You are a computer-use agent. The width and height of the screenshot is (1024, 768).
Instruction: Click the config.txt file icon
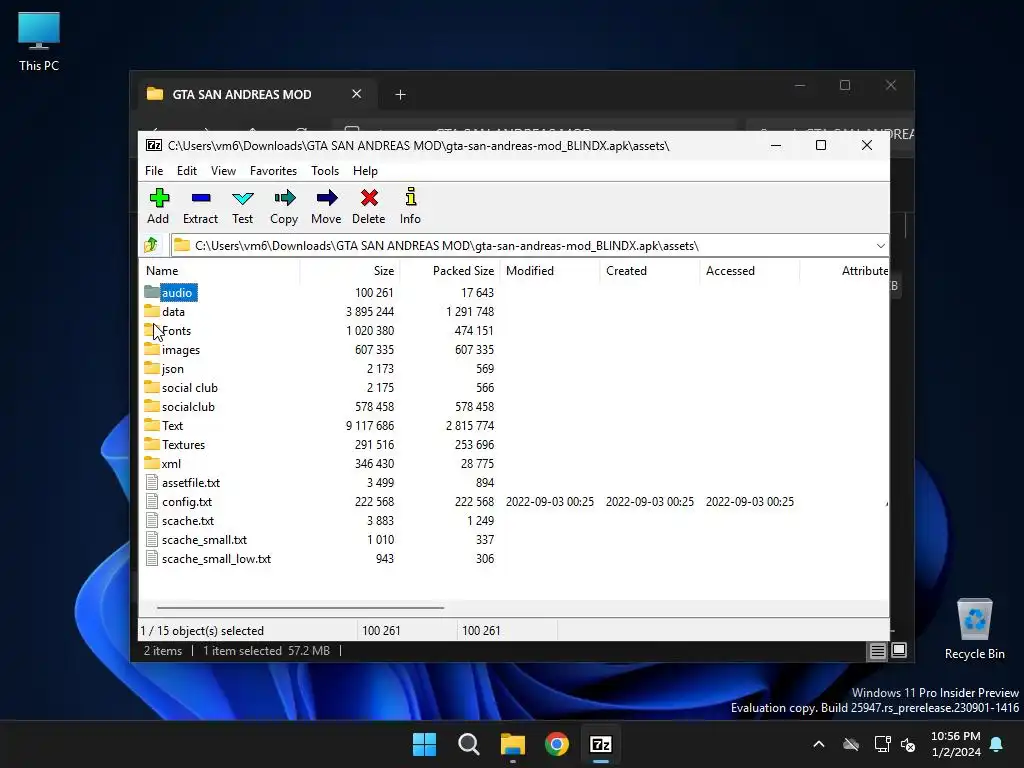152,502
